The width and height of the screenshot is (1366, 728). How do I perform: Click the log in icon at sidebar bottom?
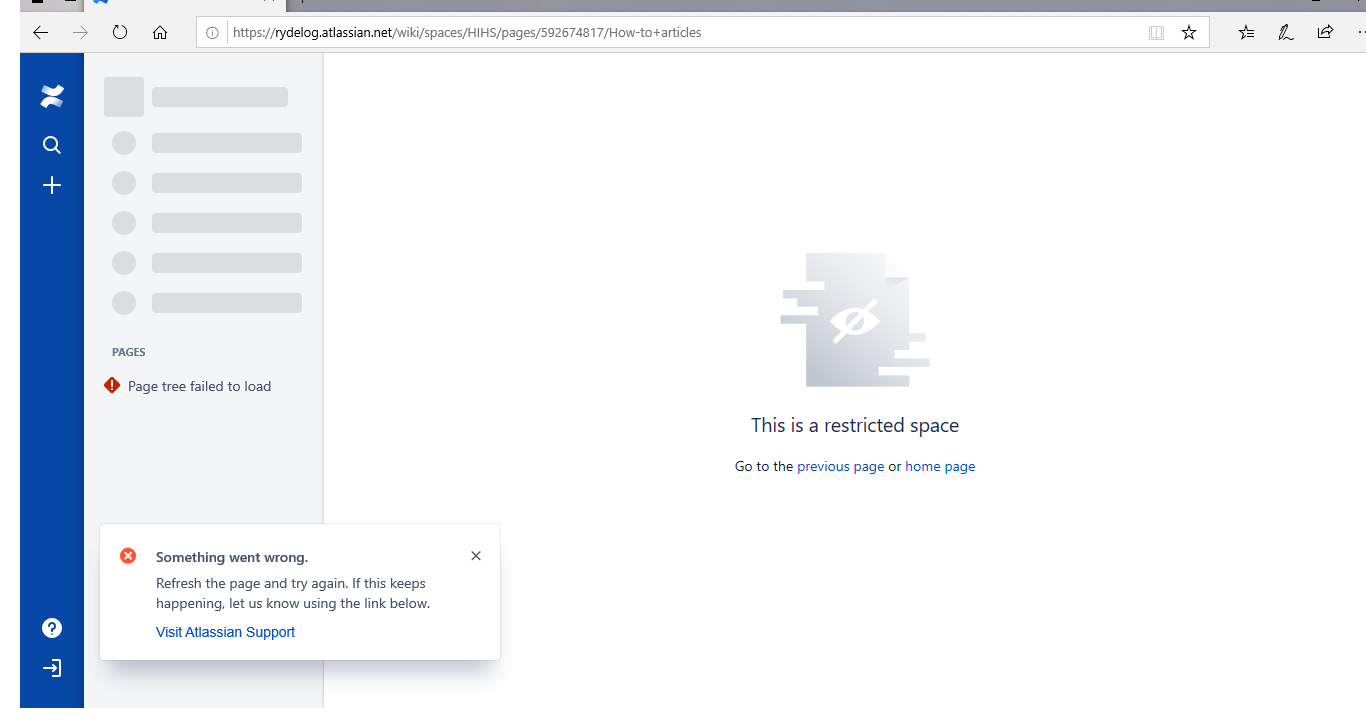[x=52, y=668]
